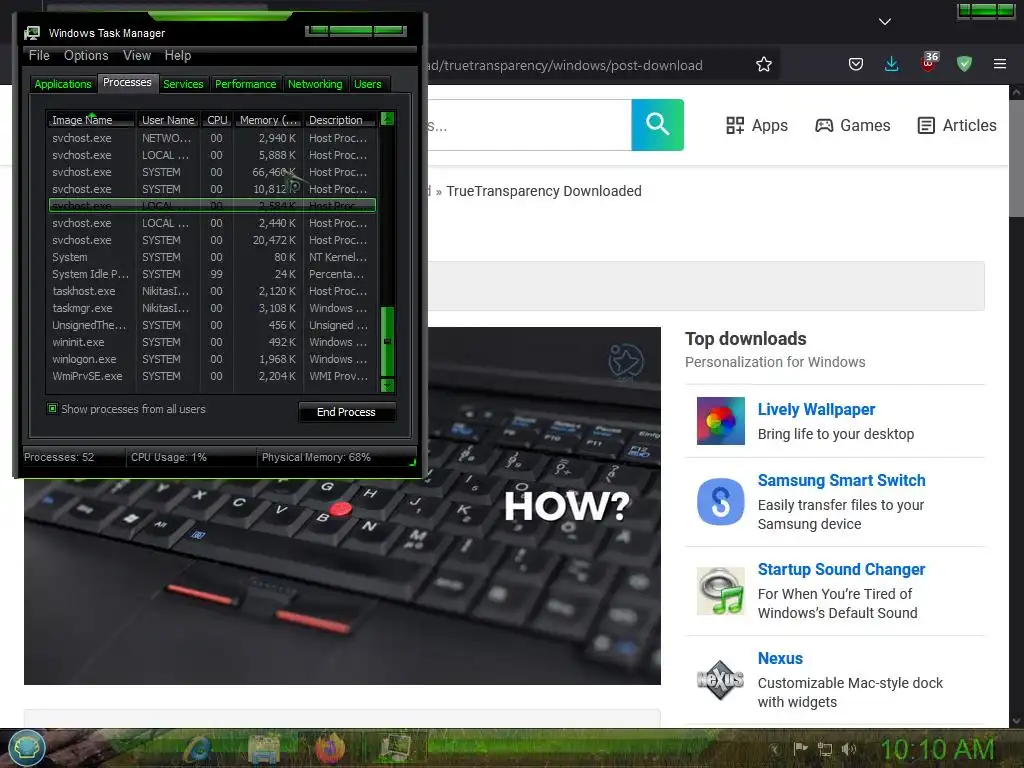Open the Samsung Smart Switch link
Viewport: 1024px width, 768px height.
(x=841, y=481)
